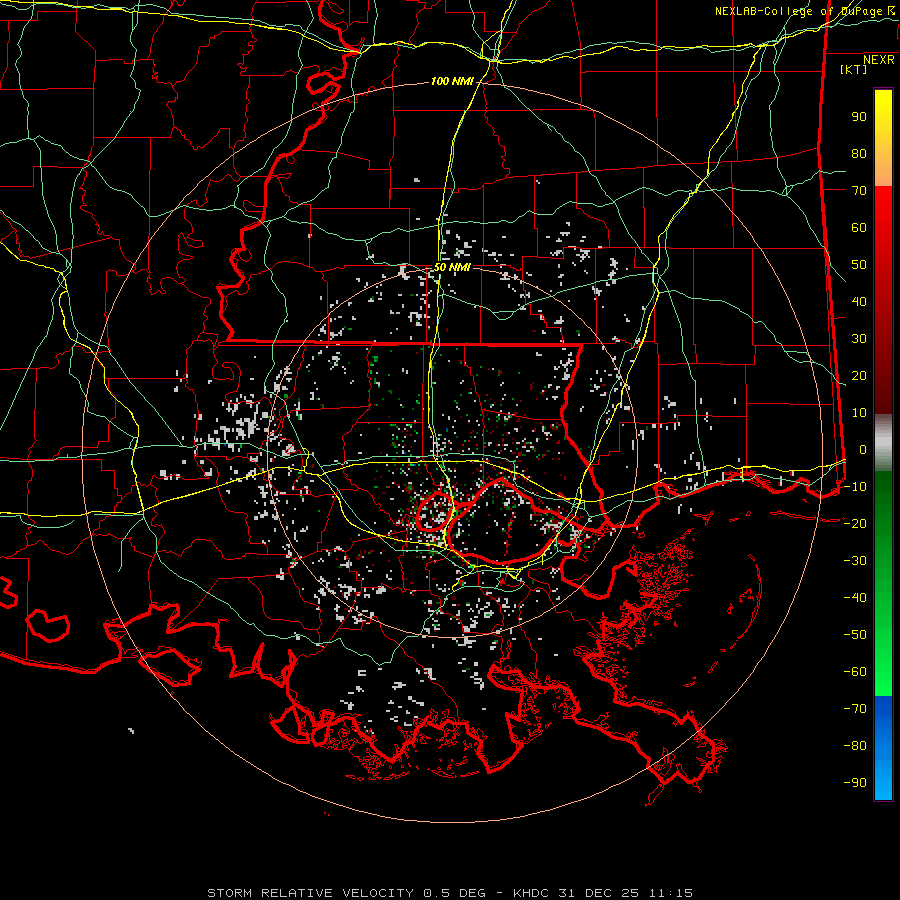Select the 70 knot scale label

[859, 191]
